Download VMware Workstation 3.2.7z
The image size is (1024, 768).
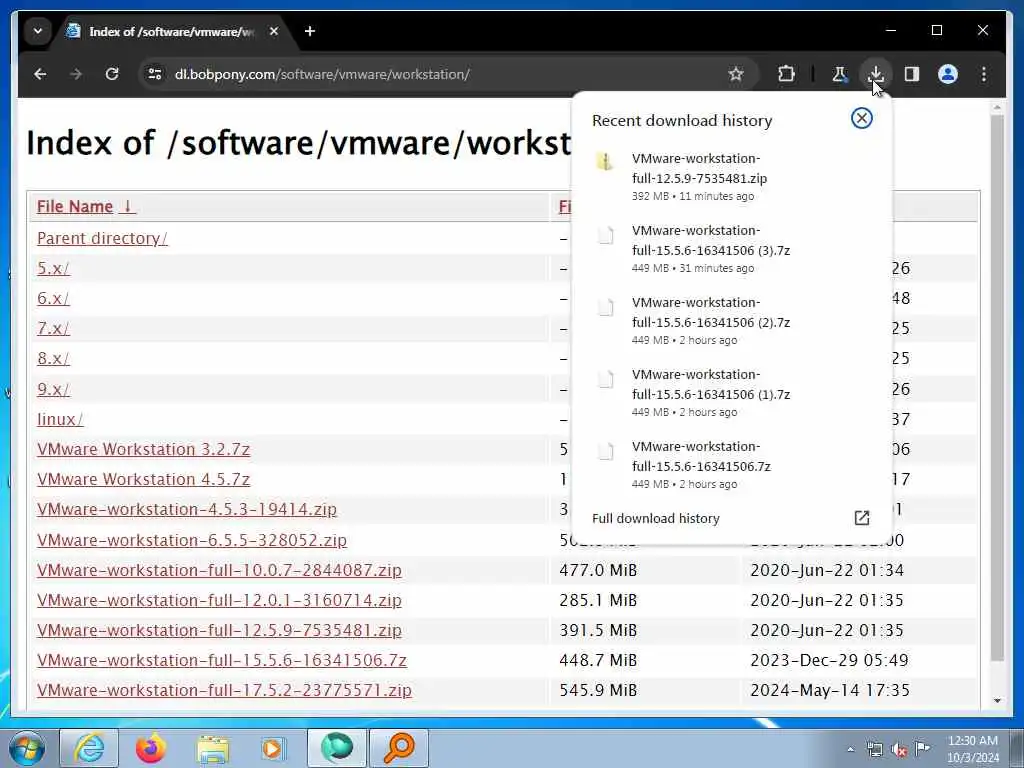(x=144, y=449)
